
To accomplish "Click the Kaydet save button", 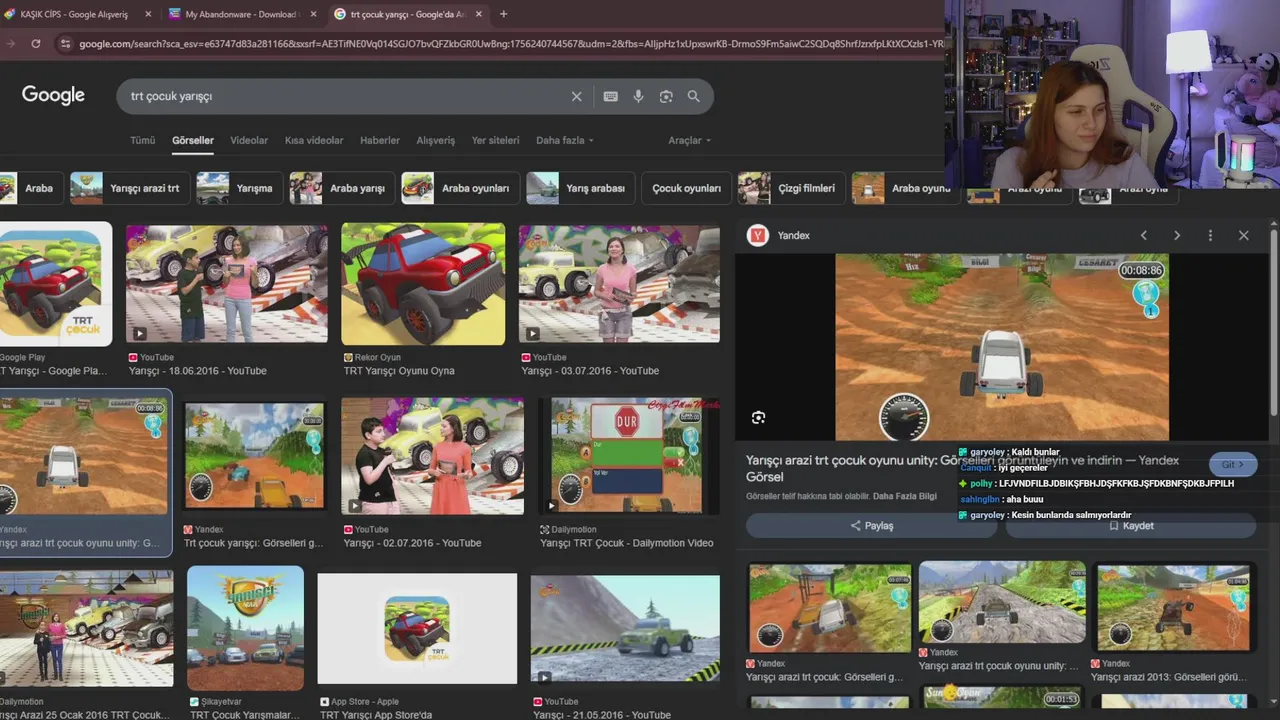I will (1131, 526).
